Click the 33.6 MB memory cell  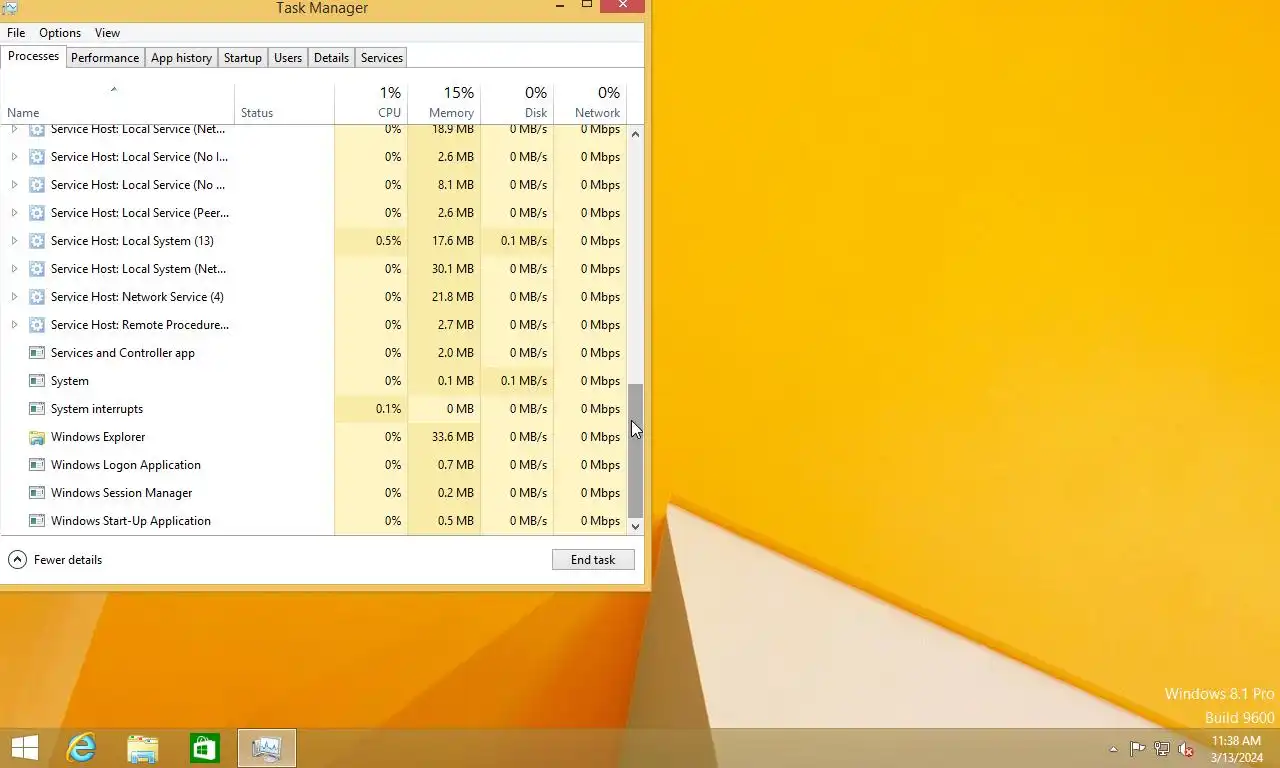pyautogui.click(x=444, y=437)
